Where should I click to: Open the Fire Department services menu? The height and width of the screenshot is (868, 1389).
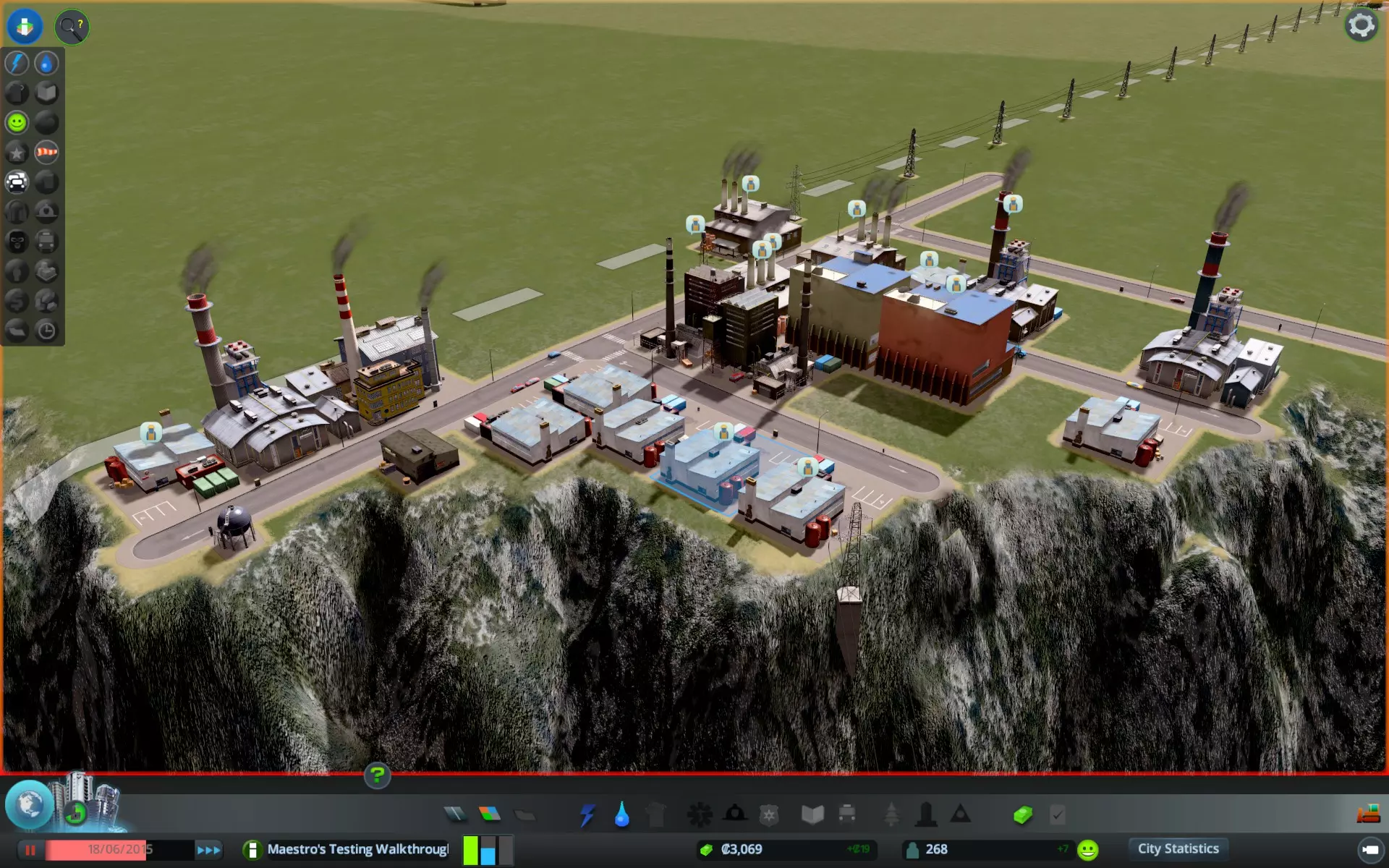[735, 814]
